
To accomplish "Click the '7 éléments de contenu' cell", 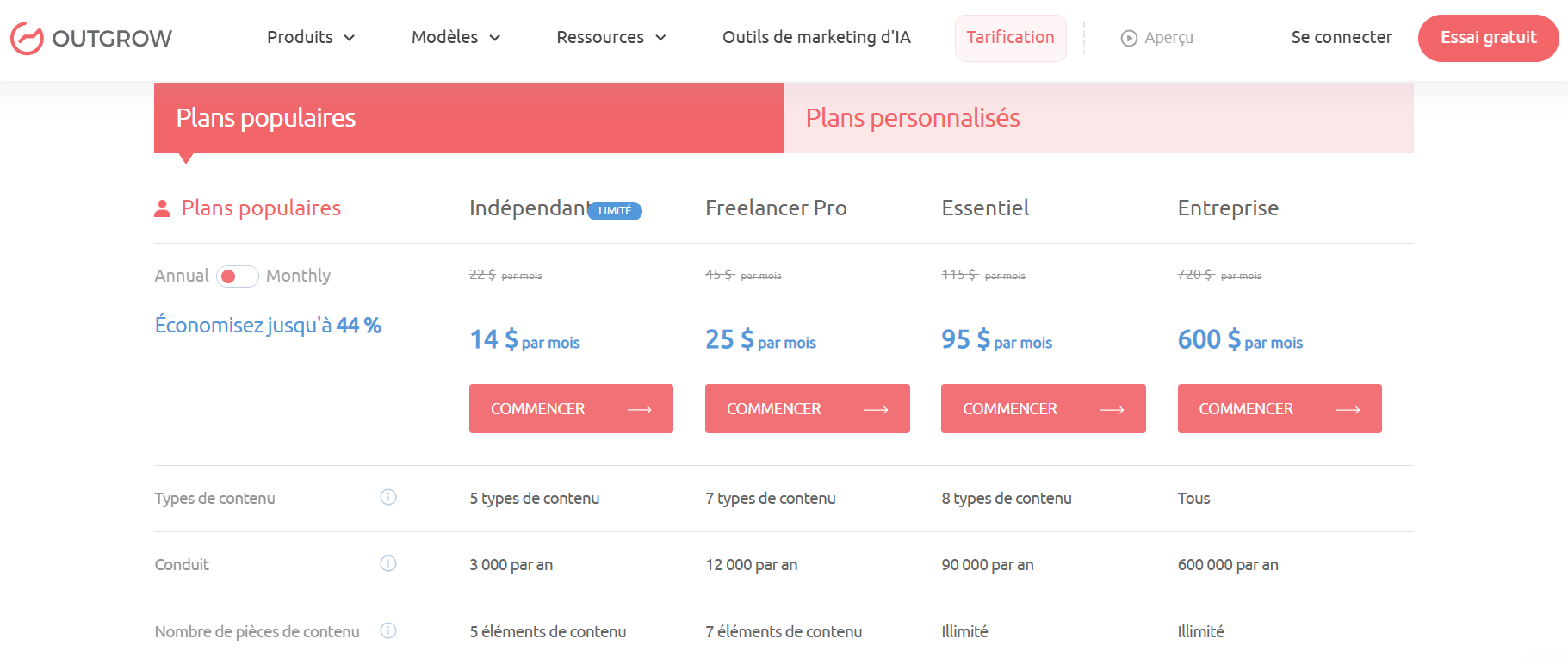I will (x=784, y=631).
